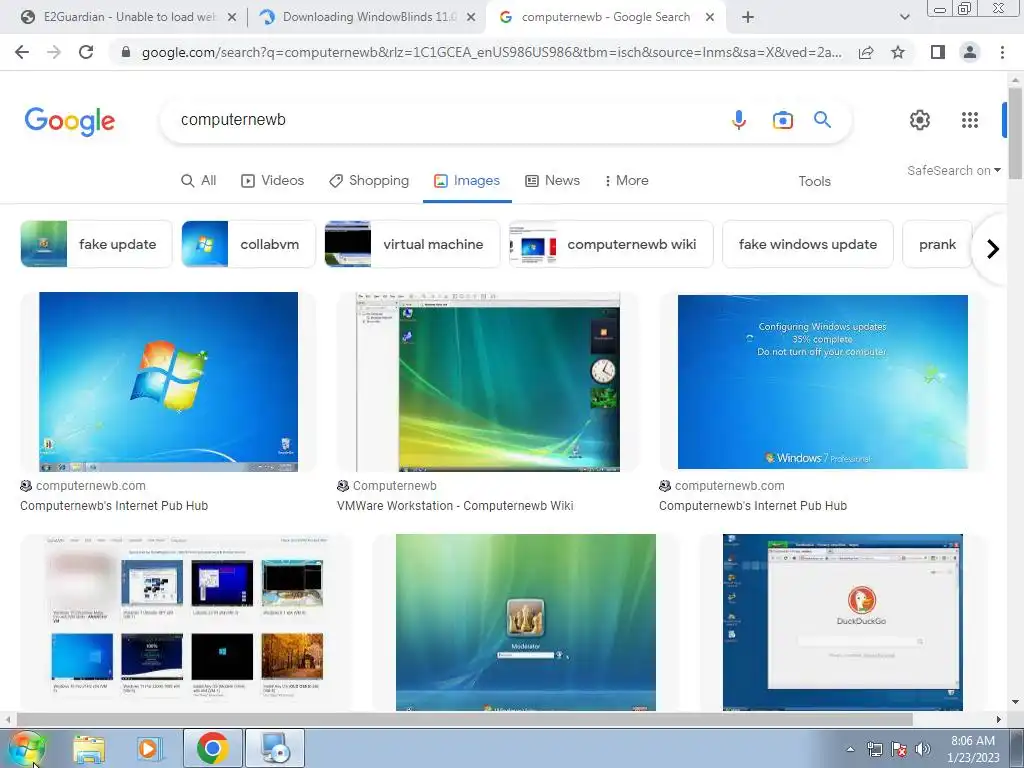Click the network tray icon
Screen dimensions: 1024x768
click(x=874, y=749)
